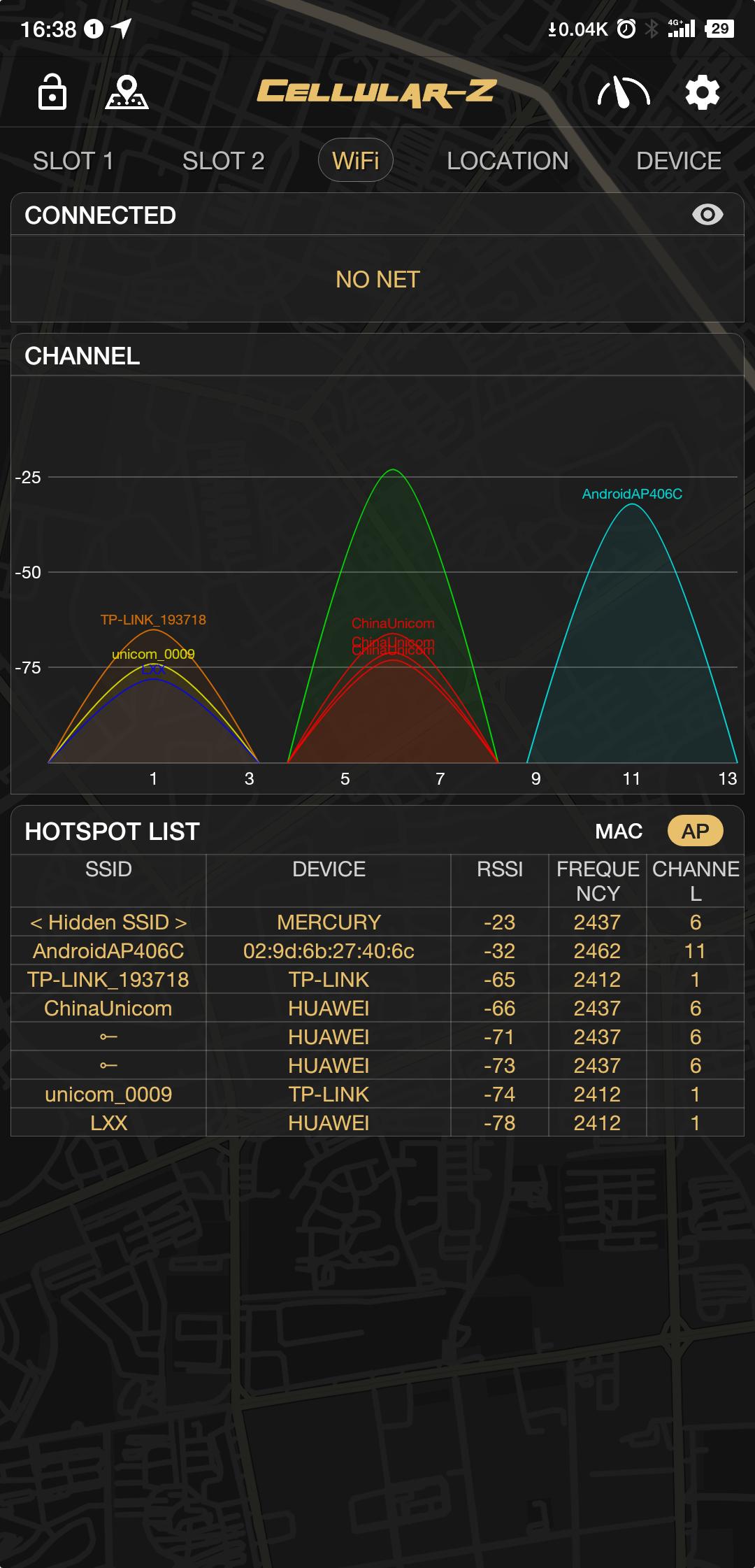This screenshot has width=755, height=1568.
Task: Tap the hidden-network key icon with RSSI -73
Action: 108,1066
